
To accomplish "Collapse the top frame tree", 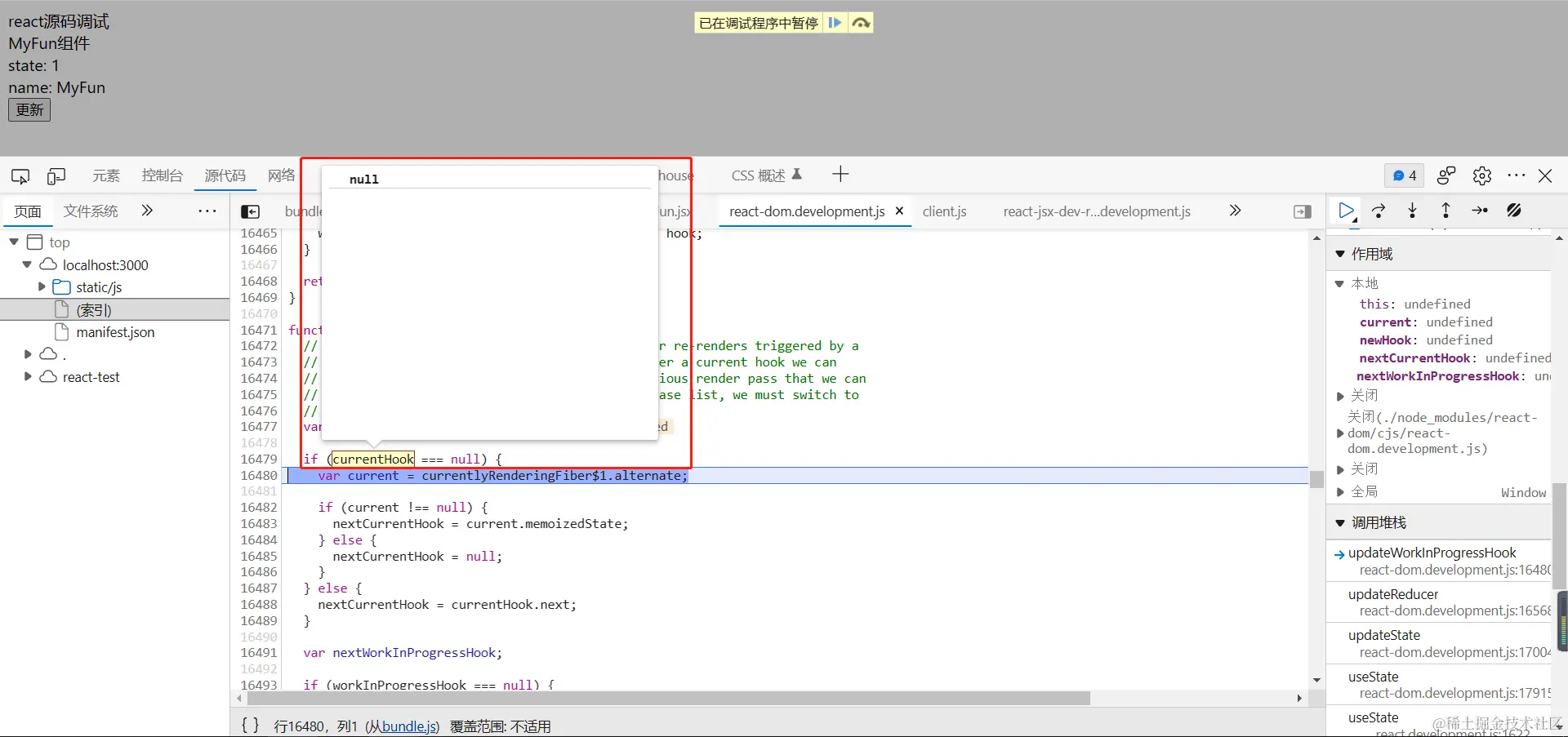I will click(x=14, y=242).
